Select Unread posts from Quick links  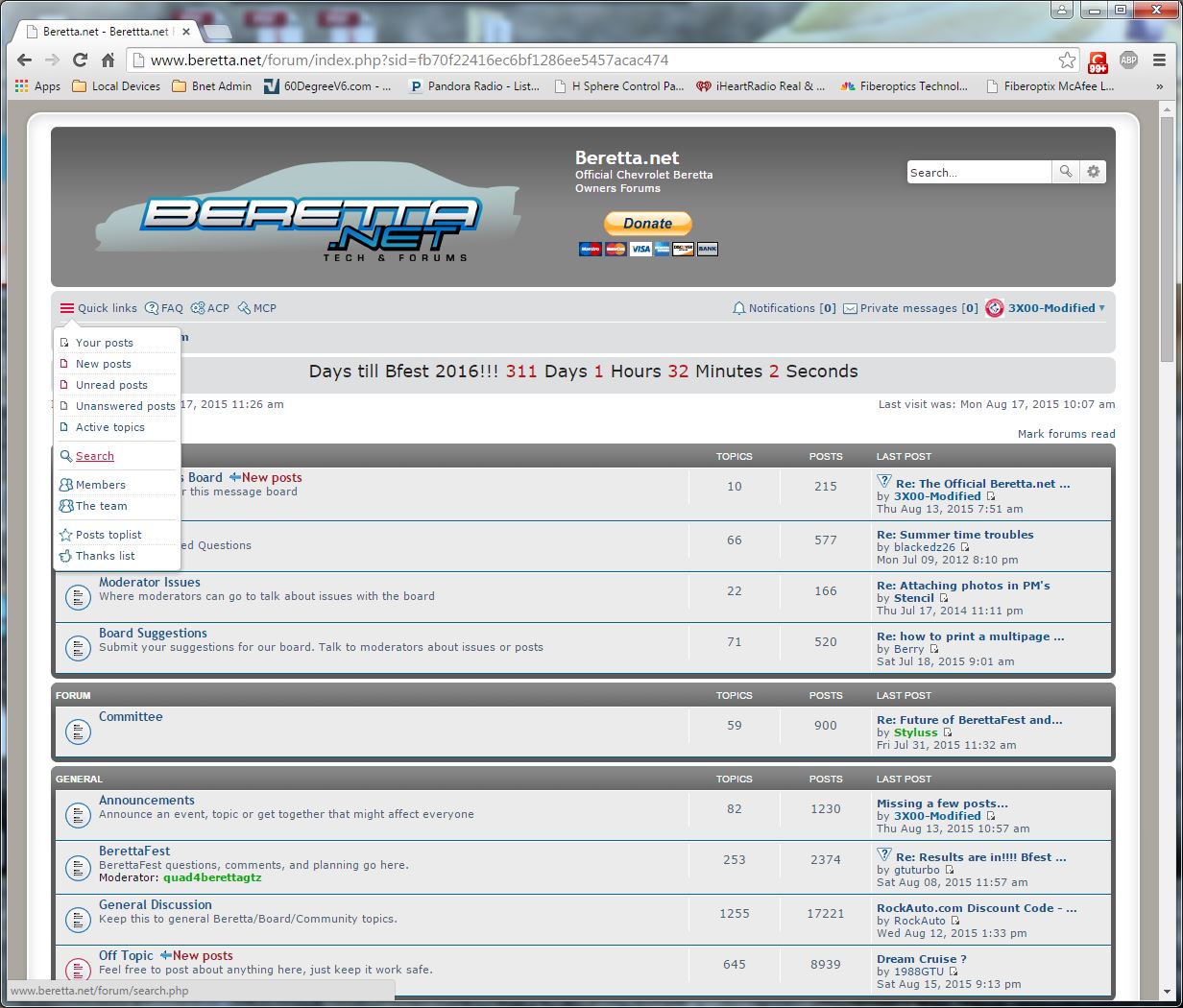(x=111, y=385)
